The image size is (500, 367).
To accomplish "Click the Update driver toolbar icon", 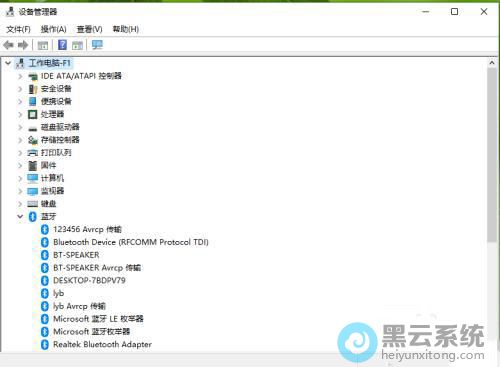I will [77, 45].
